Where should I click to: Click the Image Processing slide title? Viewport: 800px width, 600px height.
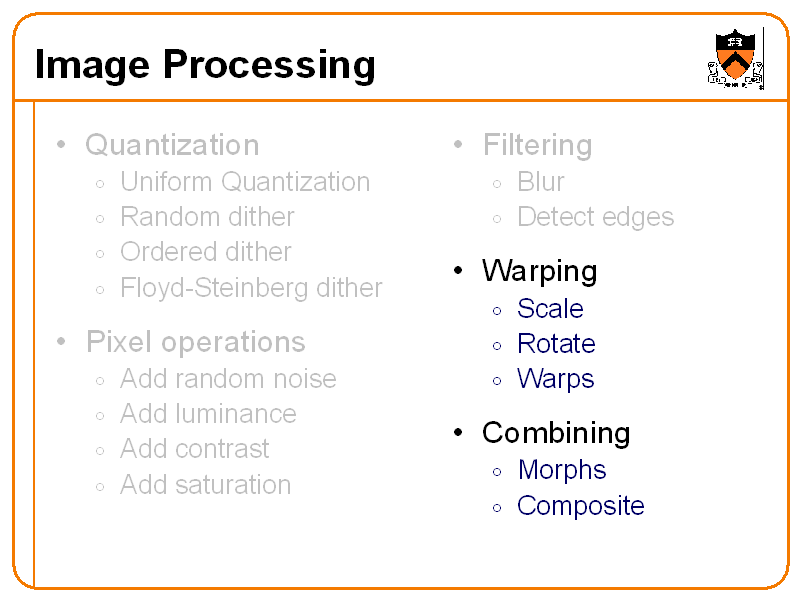click(x=205, y=65)
